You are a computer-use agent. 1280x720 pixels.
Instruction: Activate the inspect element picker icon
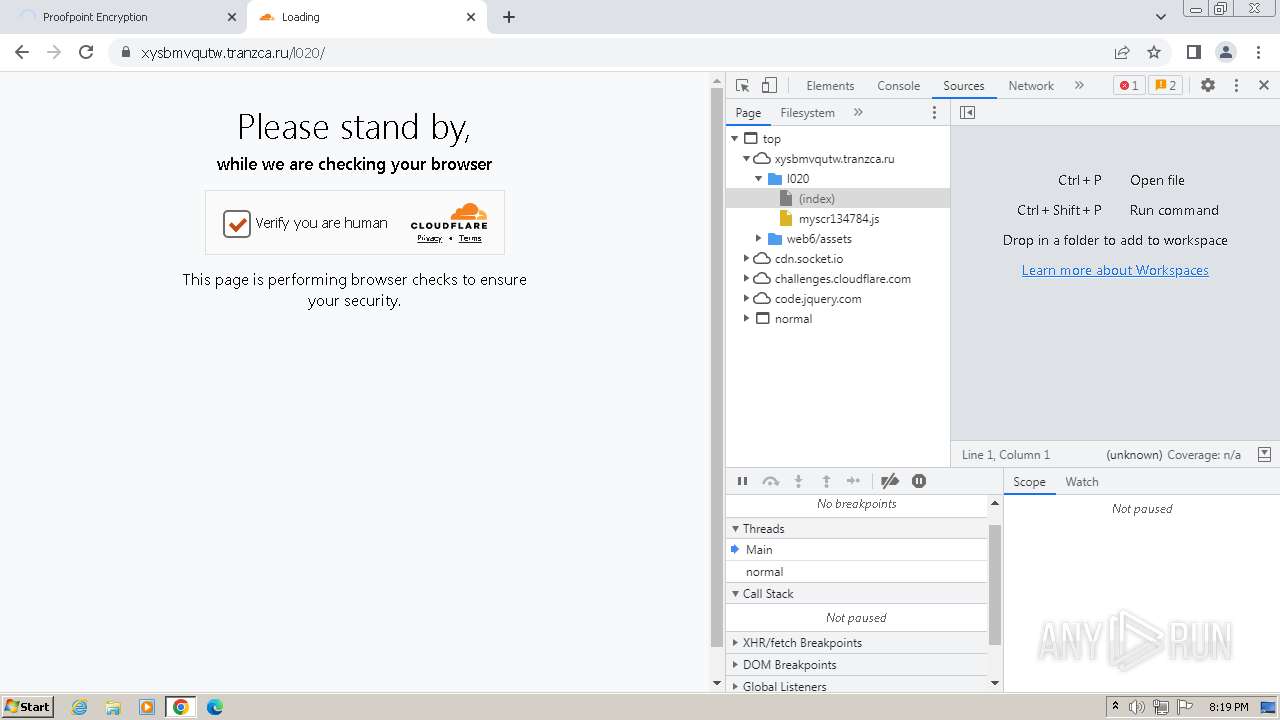[x=742, y=86]
